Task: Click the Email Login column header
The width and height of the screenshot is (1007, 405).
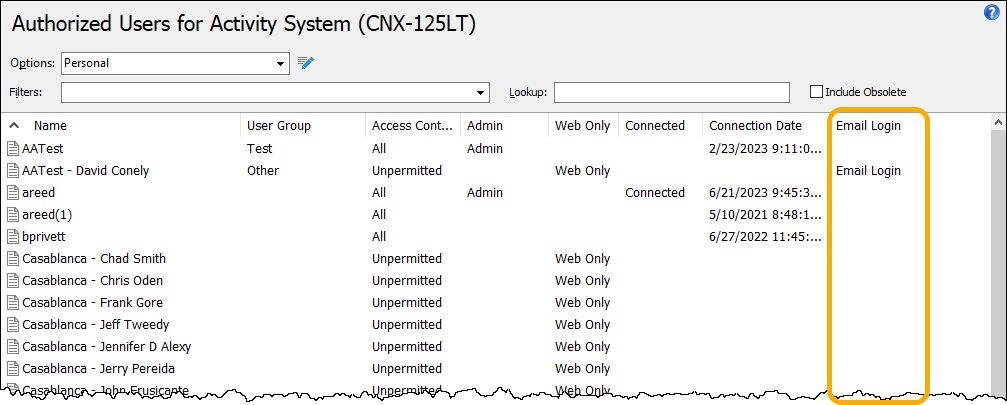Action: coord(868,126)
